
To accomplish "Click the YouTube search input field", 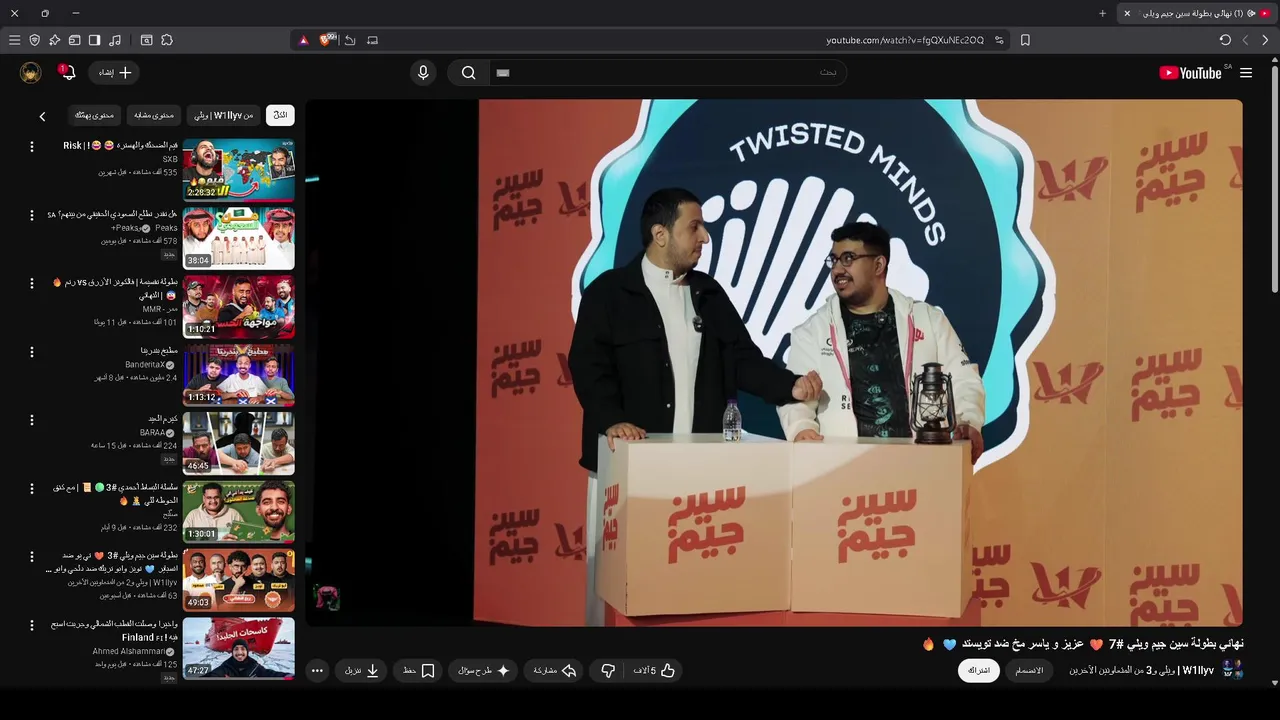I will (x=670, y=73).
